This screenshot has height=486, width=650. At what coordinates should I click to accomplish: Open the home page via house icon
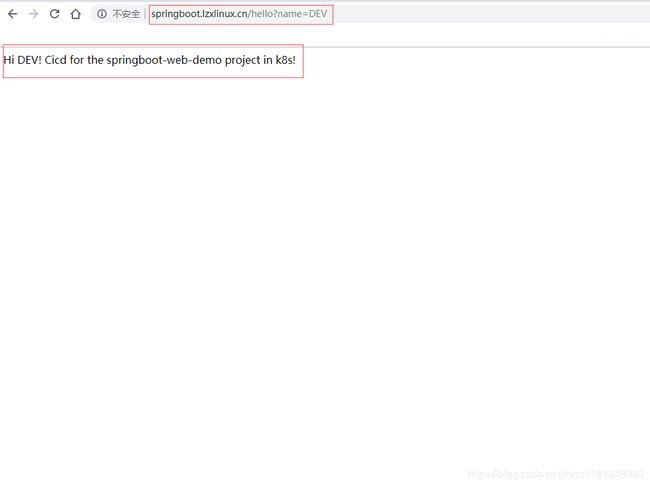(75, 14)
